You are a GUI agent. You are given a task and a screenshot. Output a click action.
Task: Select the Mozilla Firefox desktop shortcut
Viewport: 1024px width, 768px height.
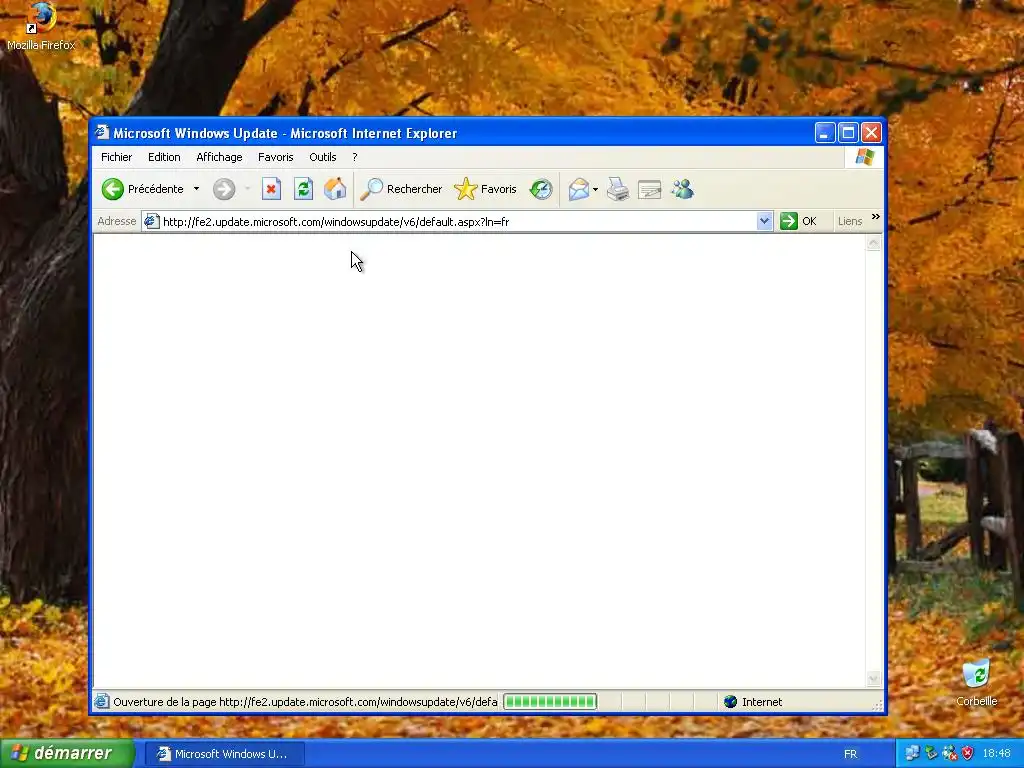click(x=40, y=27)
